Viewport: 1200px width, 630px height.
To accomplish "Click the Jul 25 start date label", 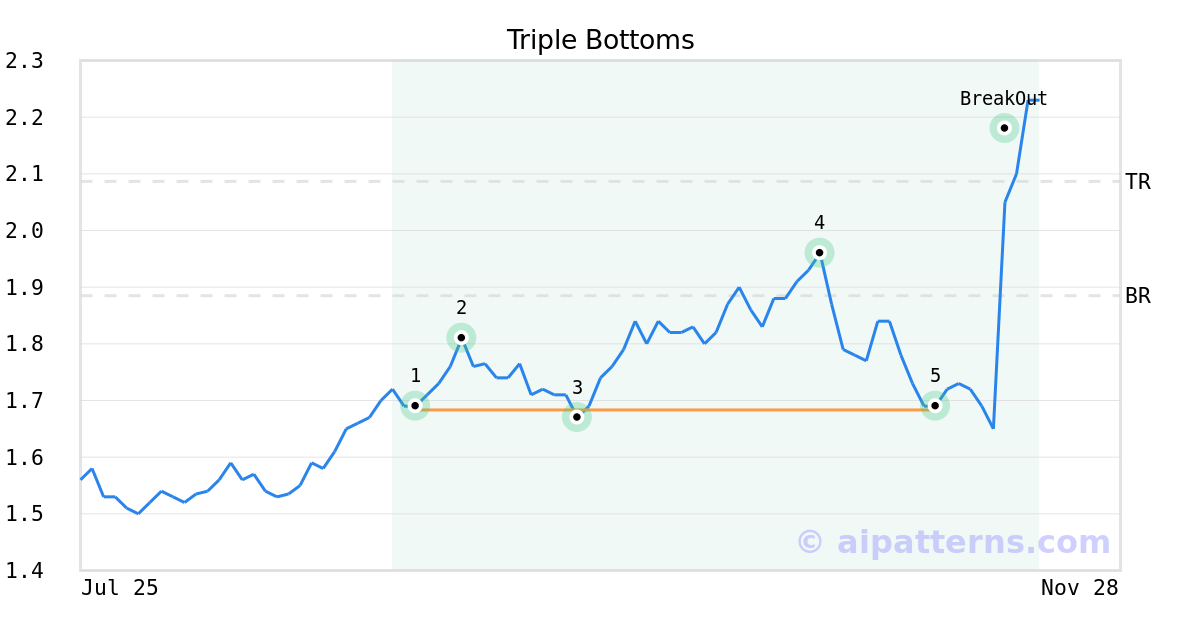I will [x=120, y=588].
